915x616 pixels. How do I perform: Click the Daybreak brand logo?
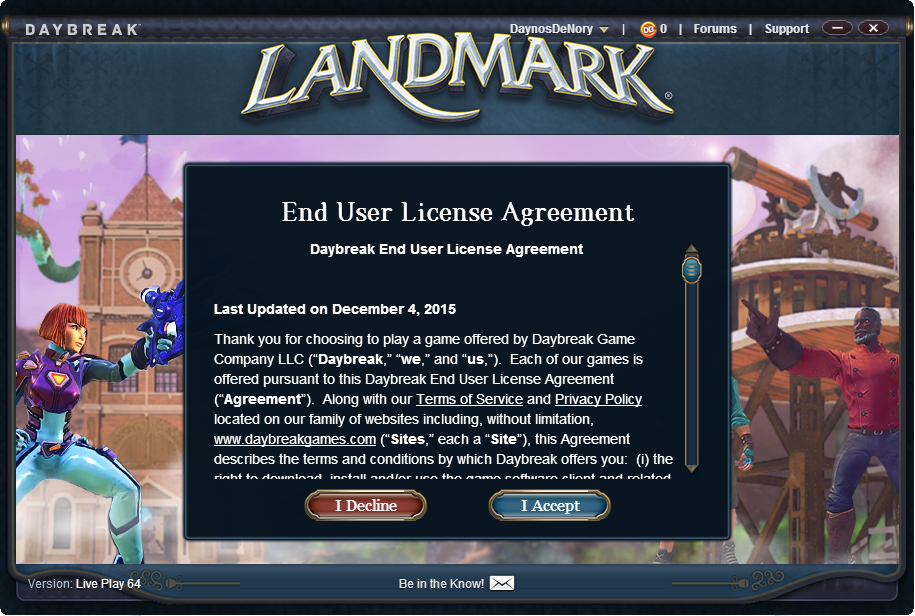[82, 29]
